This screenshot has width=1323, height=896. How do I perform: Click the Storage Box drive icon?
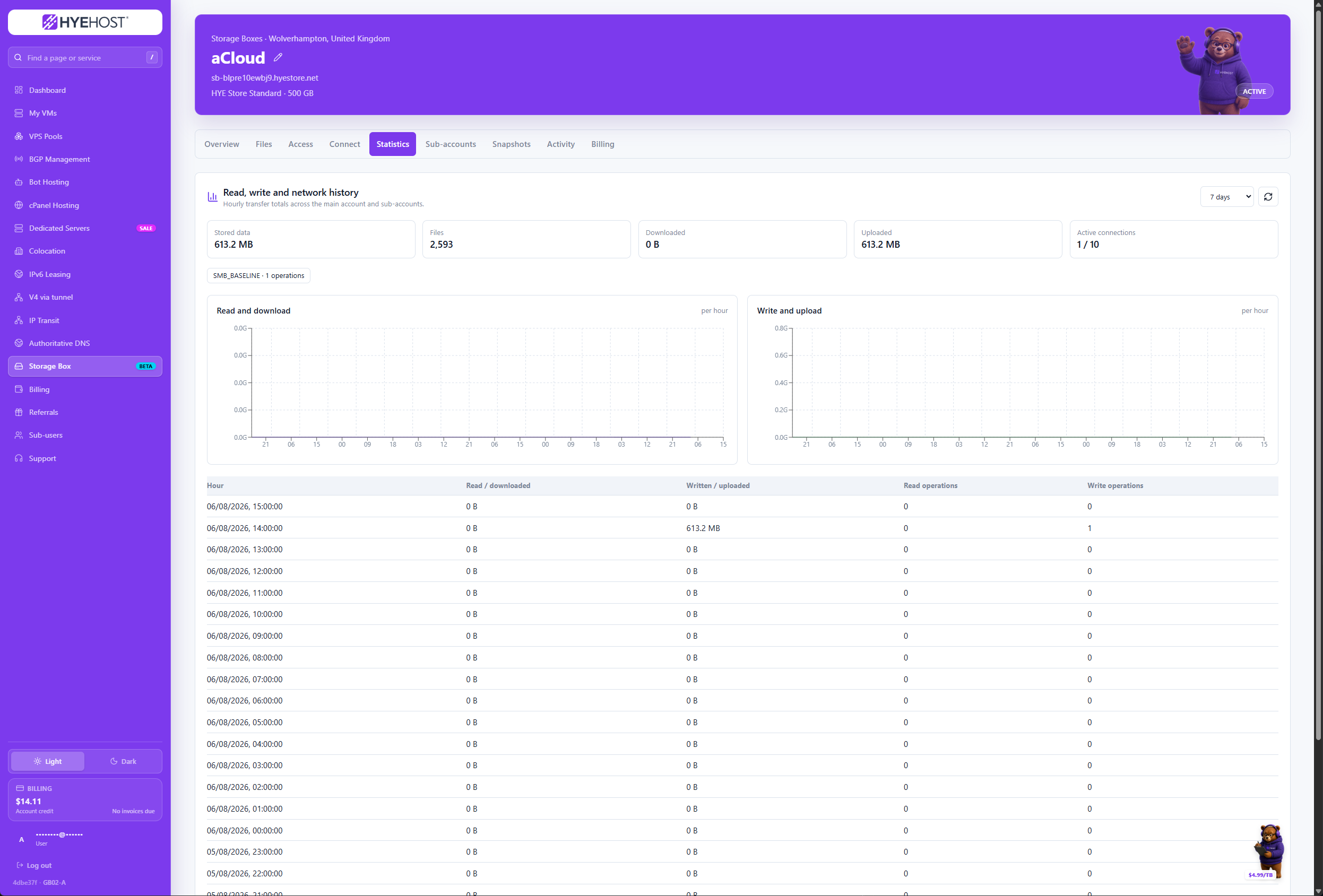coord(19,367)
